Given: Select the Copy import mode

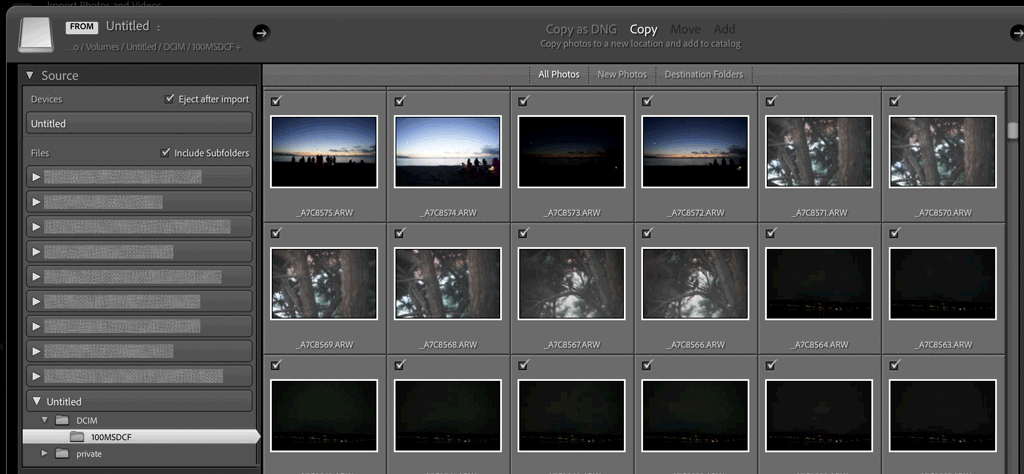Looking at the screenshot, I should coord(643,29).
